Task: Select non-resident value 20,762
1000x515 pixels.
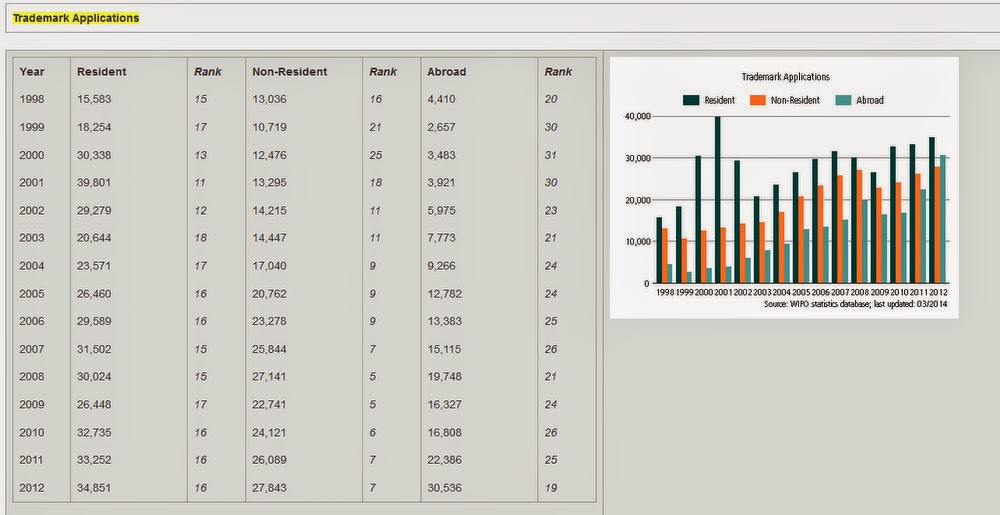Action: tap(269, 294)
